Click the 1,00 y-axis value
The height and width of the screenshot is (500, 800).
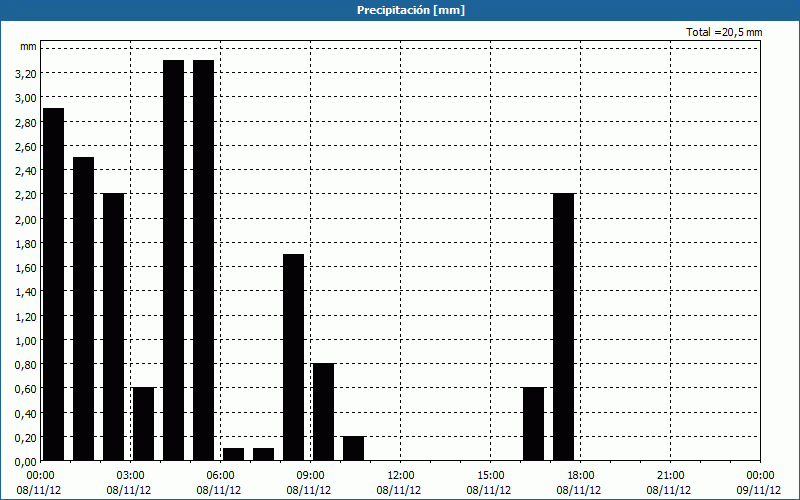(26, 341)
